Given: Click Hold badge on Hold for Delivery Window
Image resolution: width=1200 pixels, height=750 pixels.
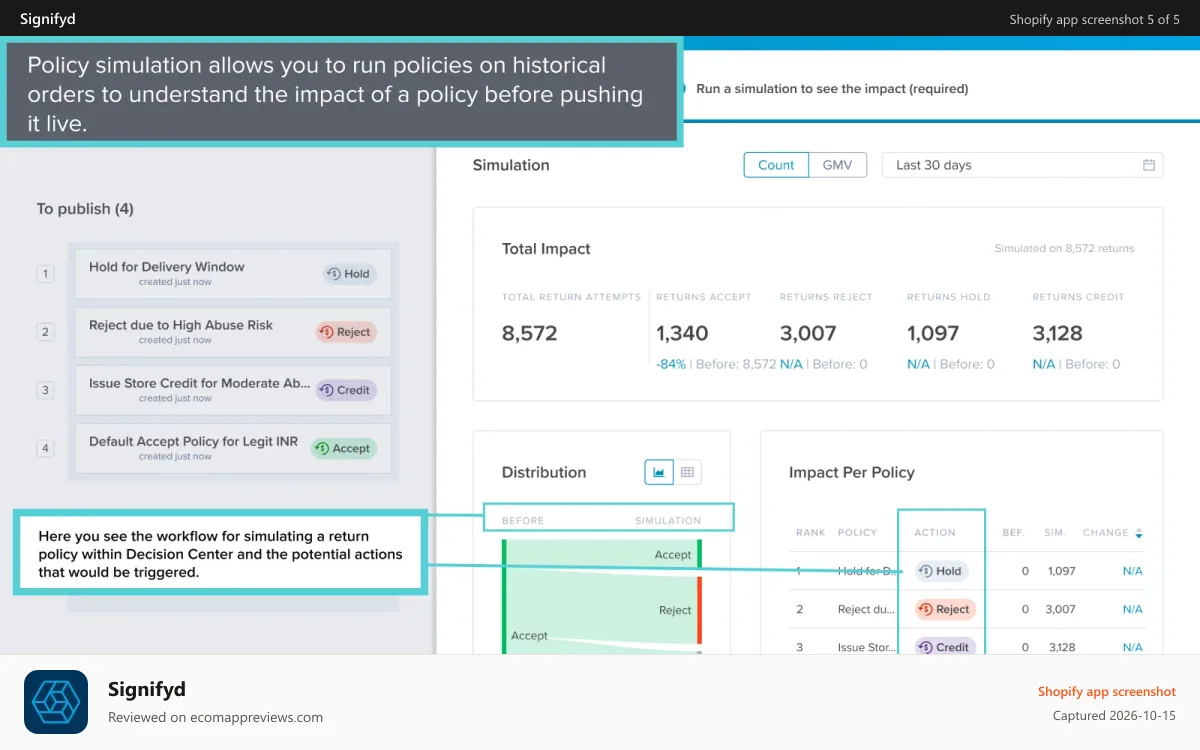Looking at the screenshot, I should point(349,274).
